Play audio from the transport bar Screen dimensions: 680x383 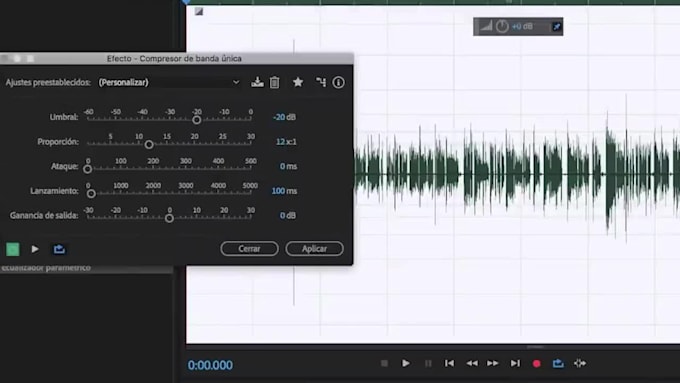click(x=406, y=363)
